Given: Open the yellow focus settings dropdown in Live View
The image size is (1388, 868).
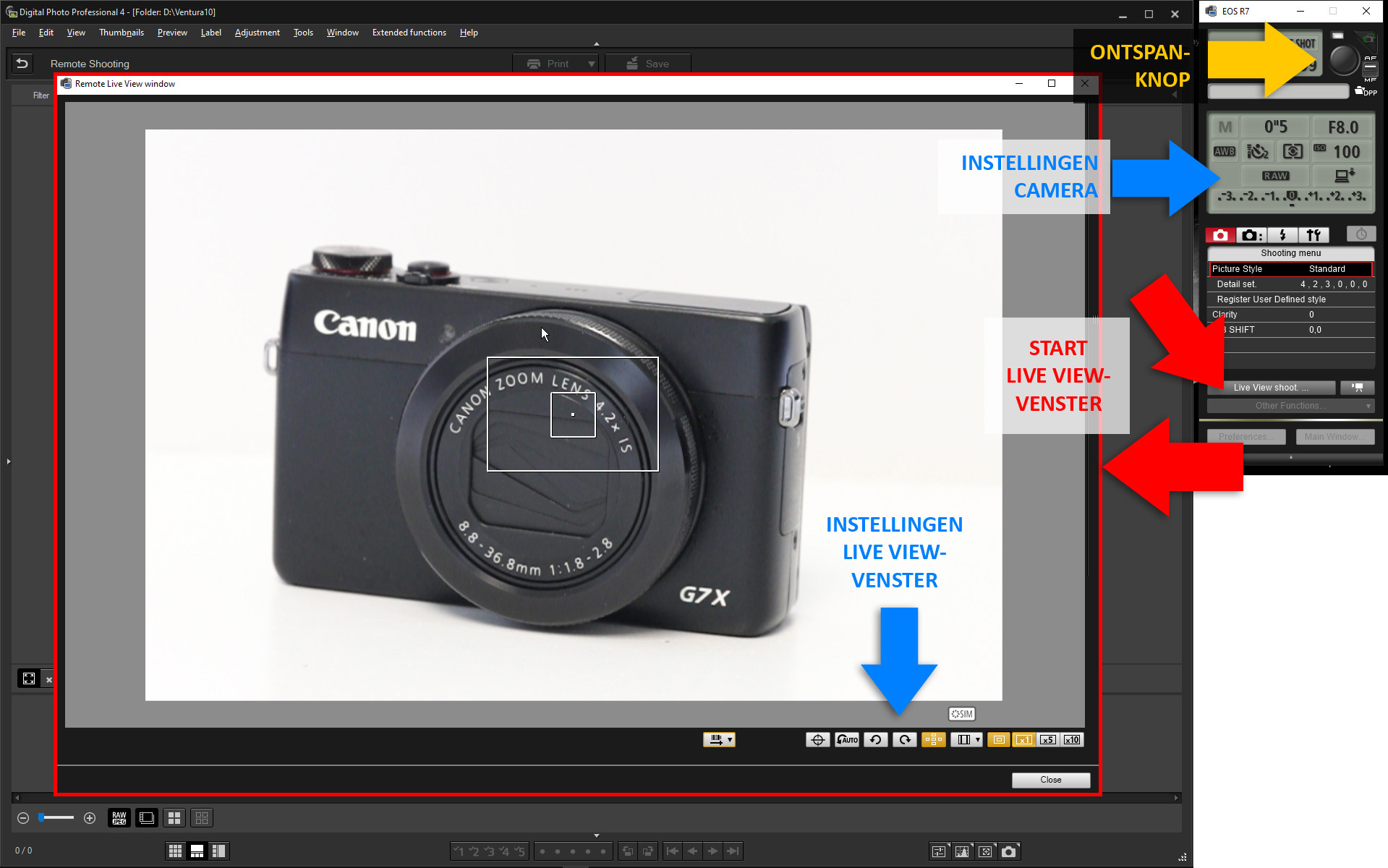Looking at the screenshot, I should (719, 739).
